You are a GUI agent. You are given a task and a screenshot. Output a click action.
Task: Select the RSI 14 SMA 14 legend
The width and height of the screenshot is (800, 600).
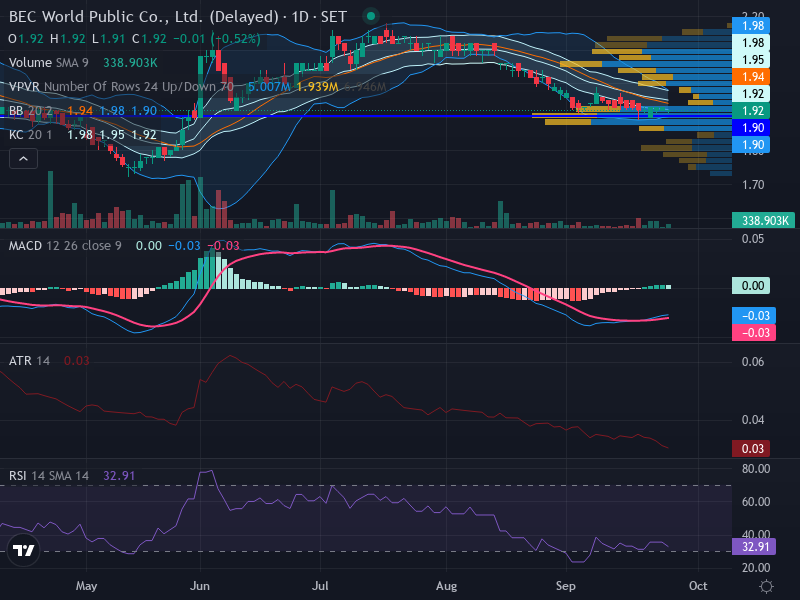tap(48, 476)
